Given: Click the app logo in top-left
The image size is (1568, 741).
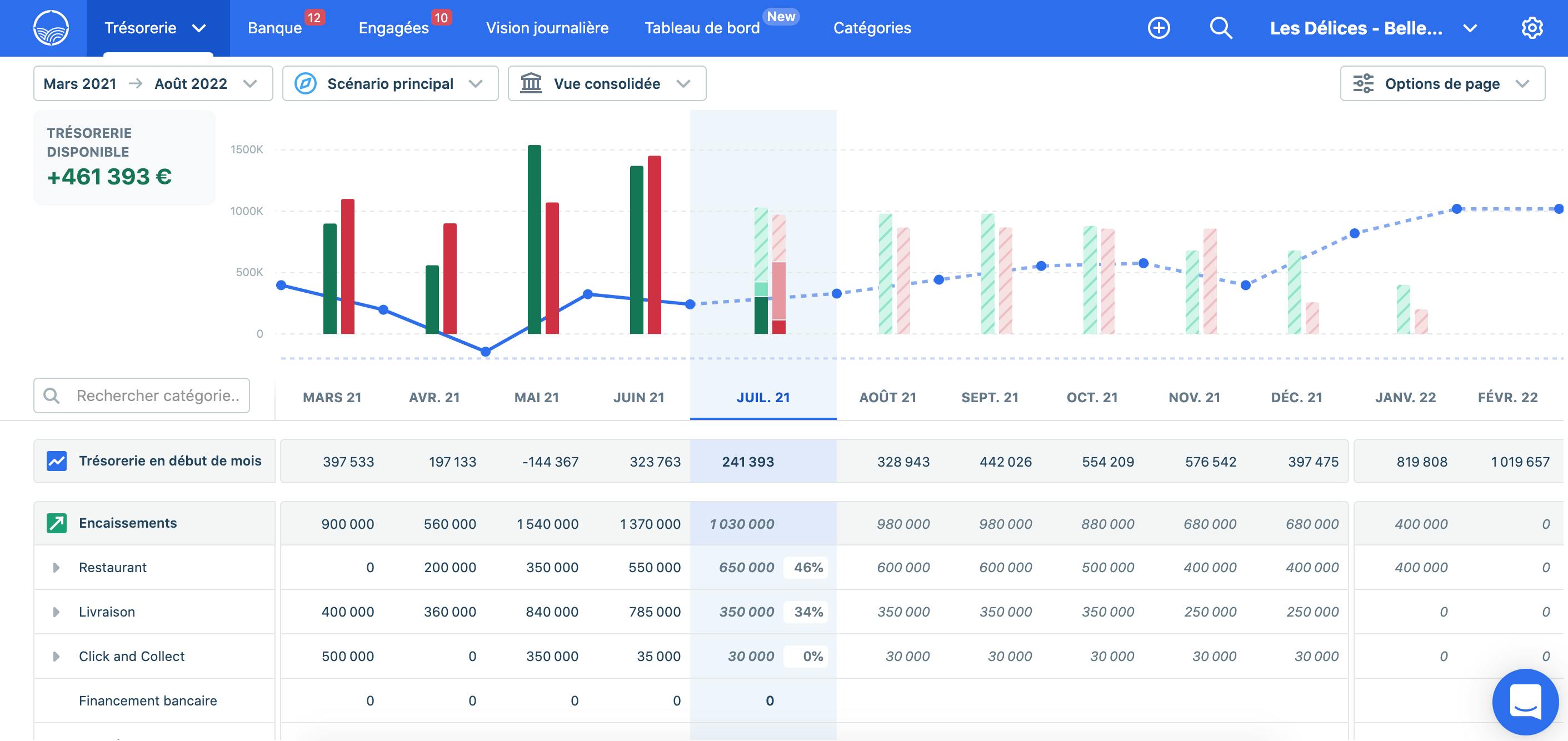Looking at the screenshot, I should point(51,28).
